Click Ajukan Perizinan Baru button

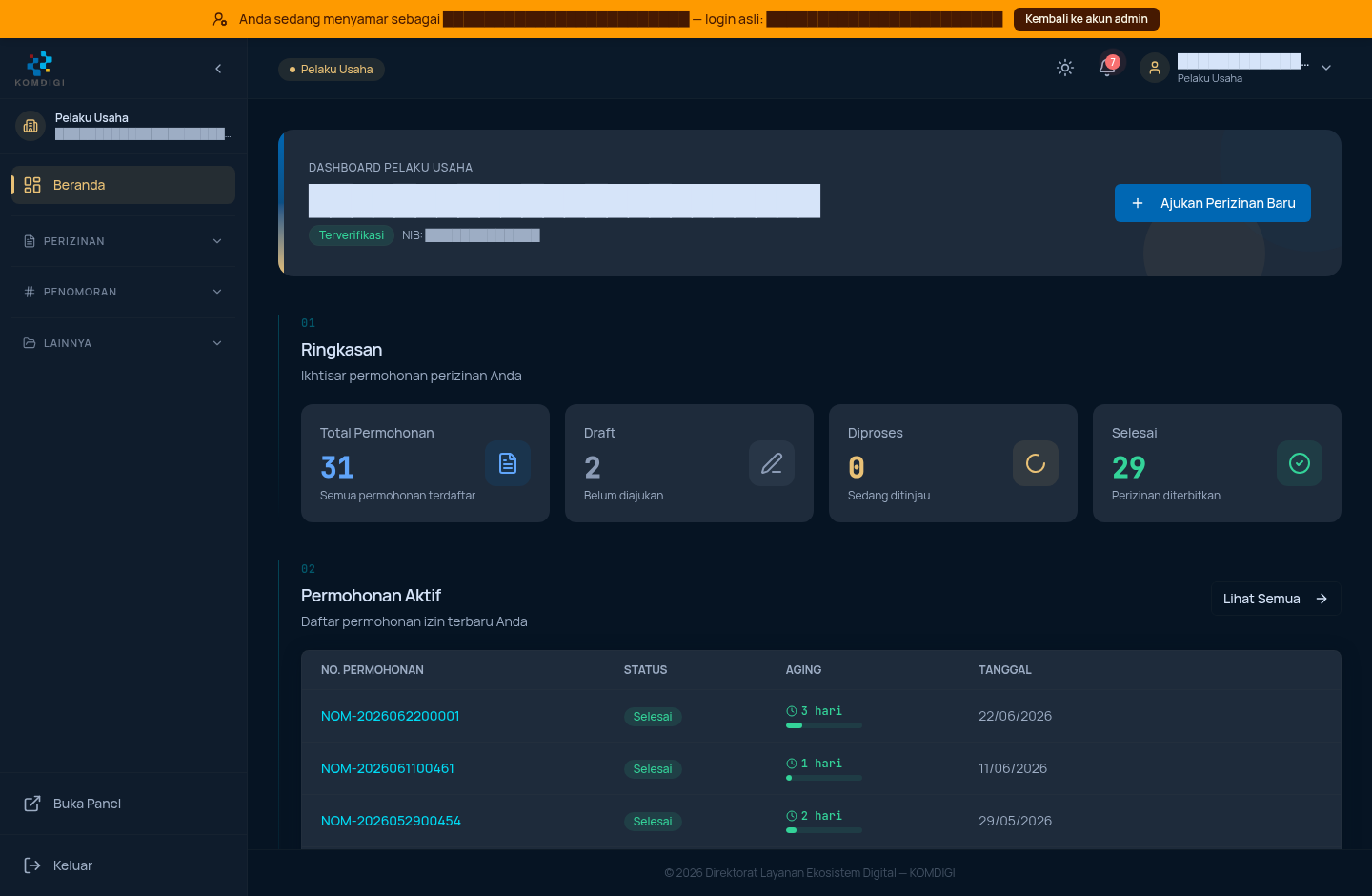(1213, 203)
